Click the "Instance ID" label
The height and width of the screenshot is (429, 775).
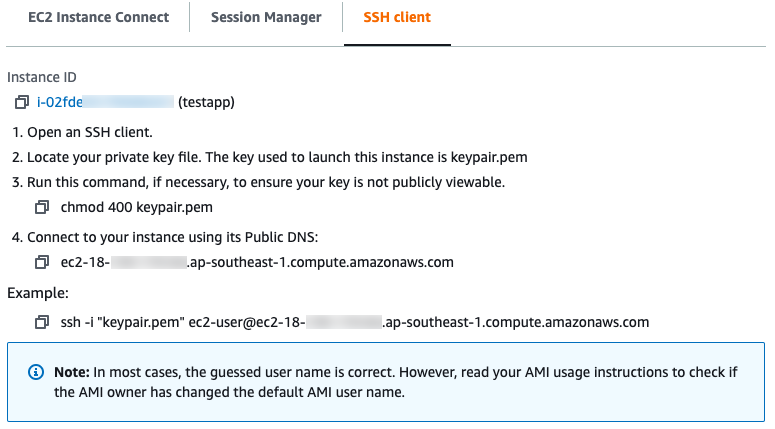coord(42,77)
